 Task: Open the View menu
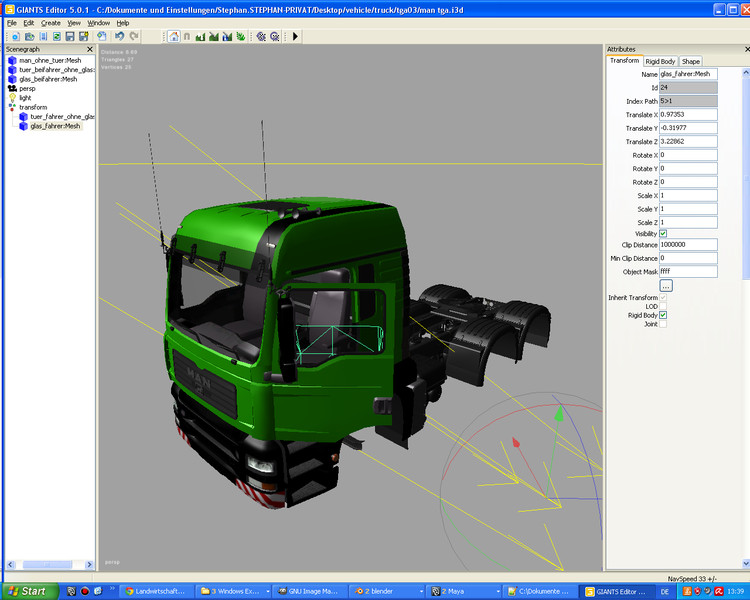[x=74, y=23]
